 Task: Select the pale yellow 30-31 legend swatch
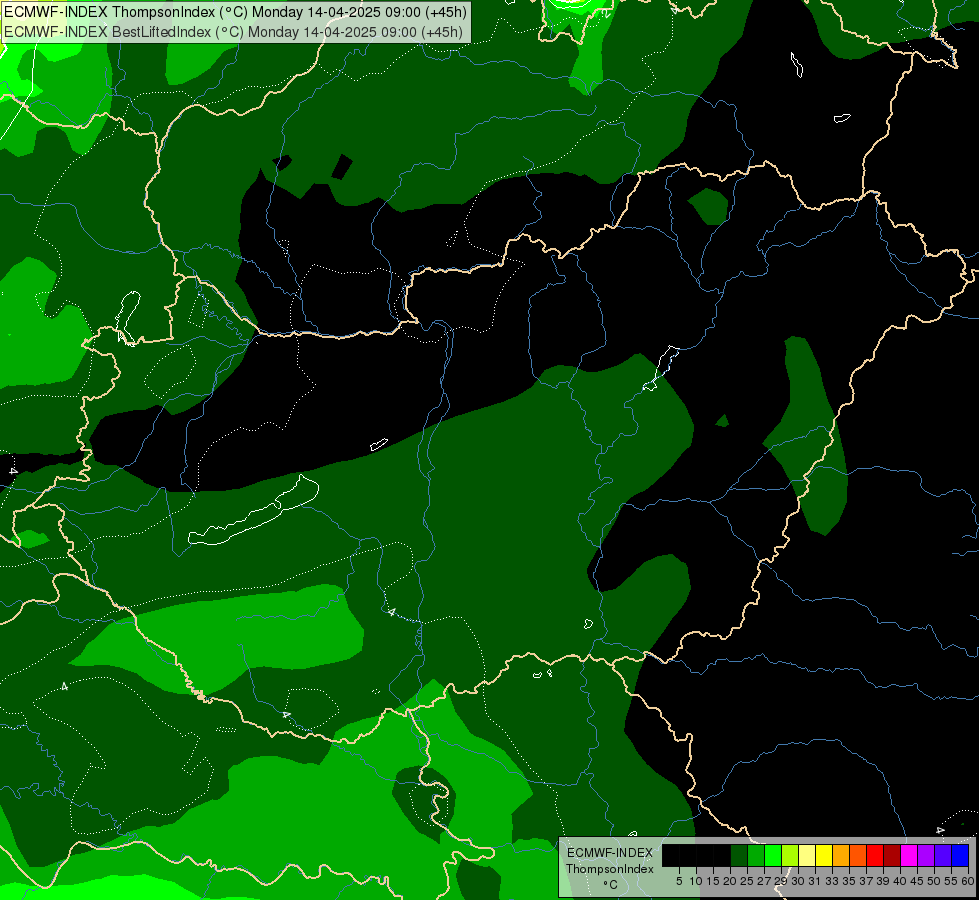[x=807, y=855]
